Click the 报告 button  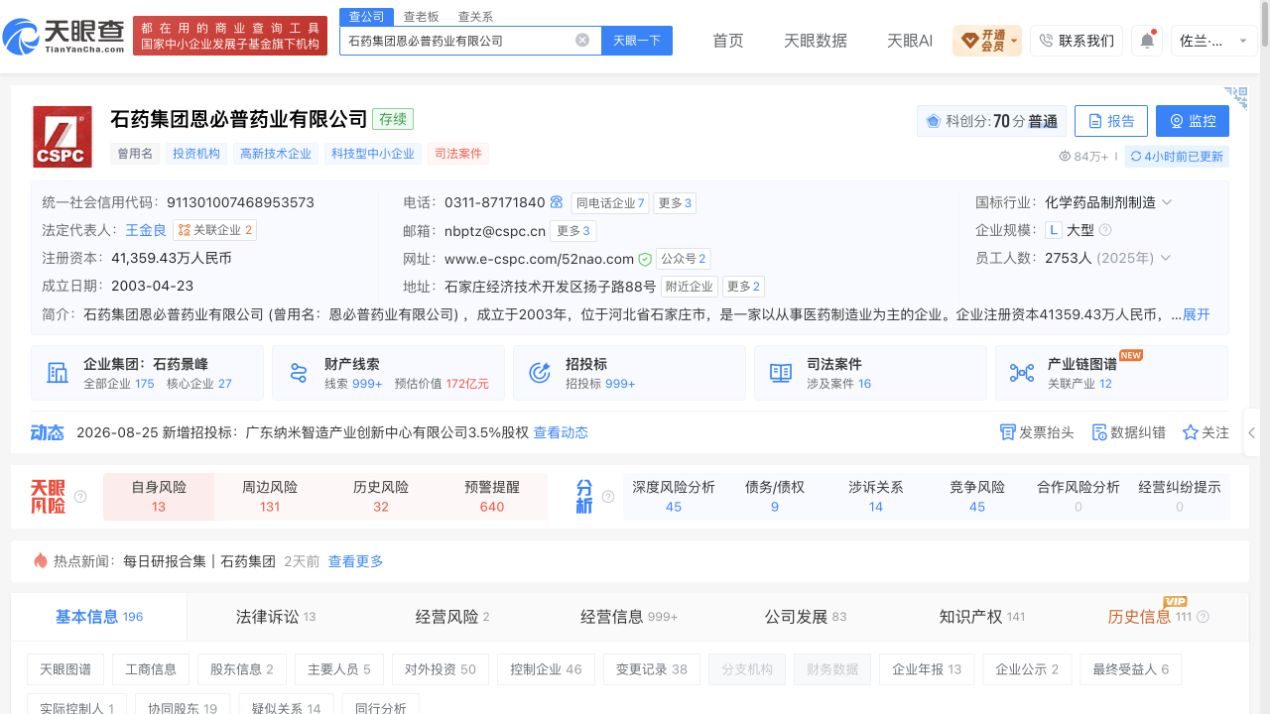point(1111,121)
